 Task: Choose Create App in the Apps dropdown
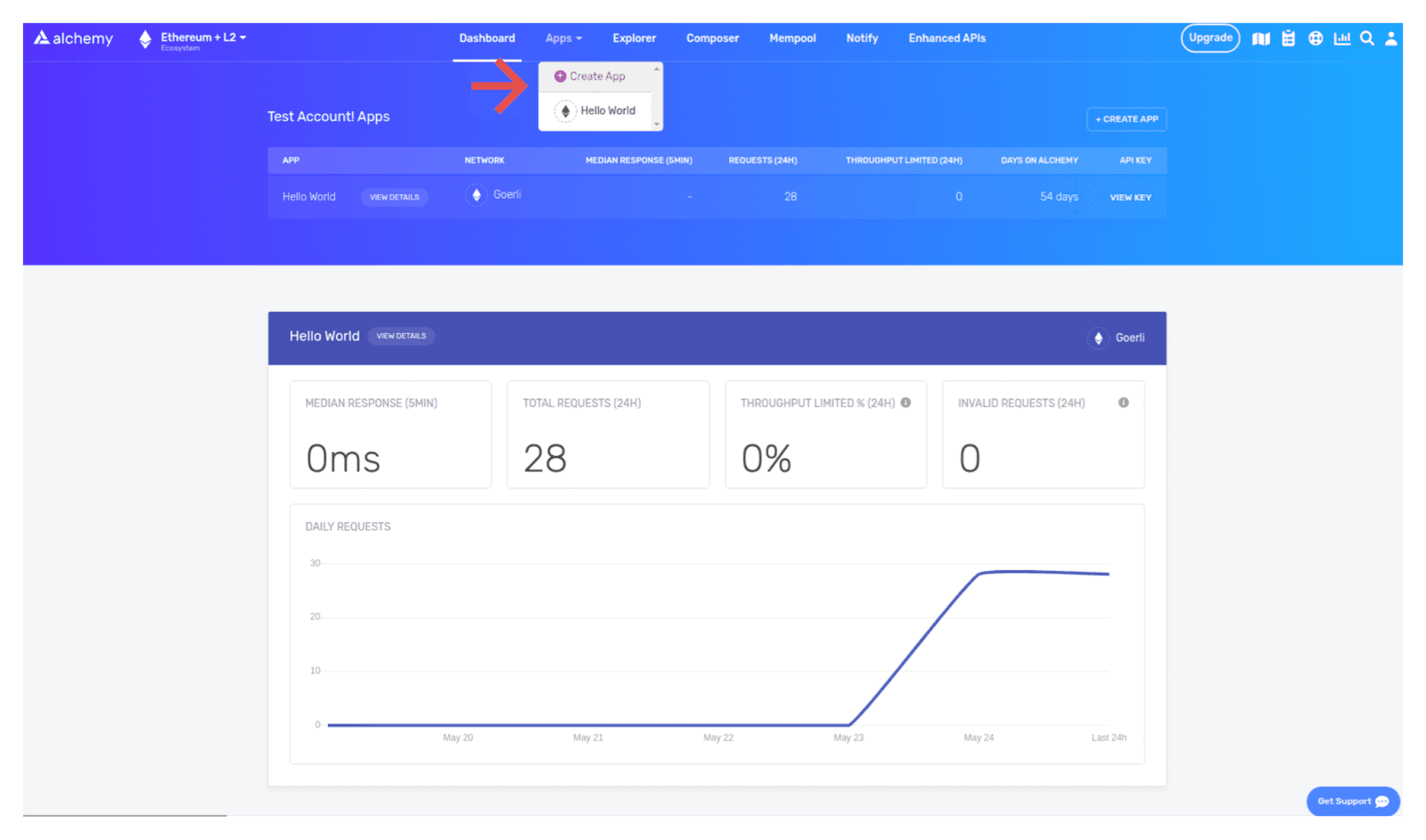(x=597, y=77)
